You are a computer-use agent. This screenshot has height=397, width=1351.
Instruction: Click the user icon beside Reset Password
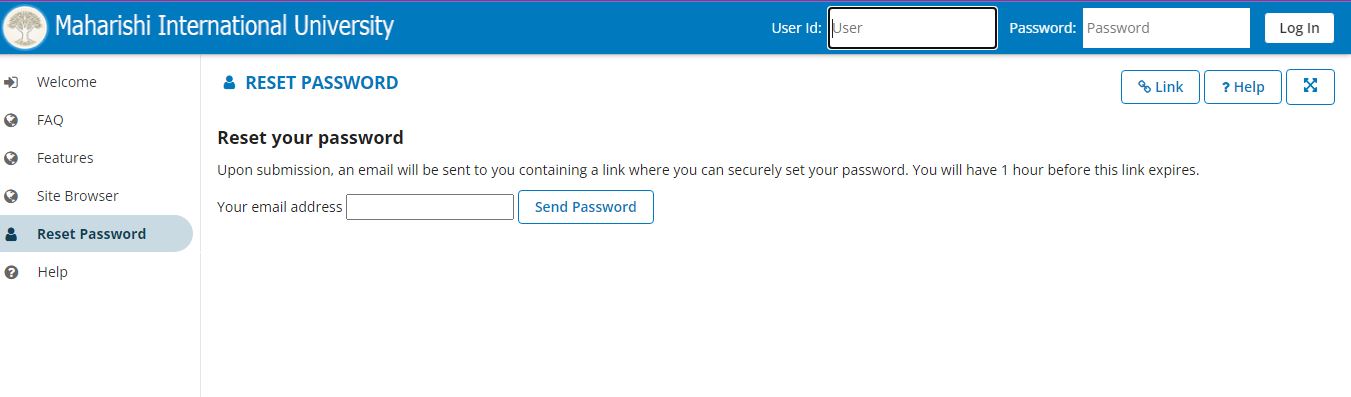click(11, 234)
